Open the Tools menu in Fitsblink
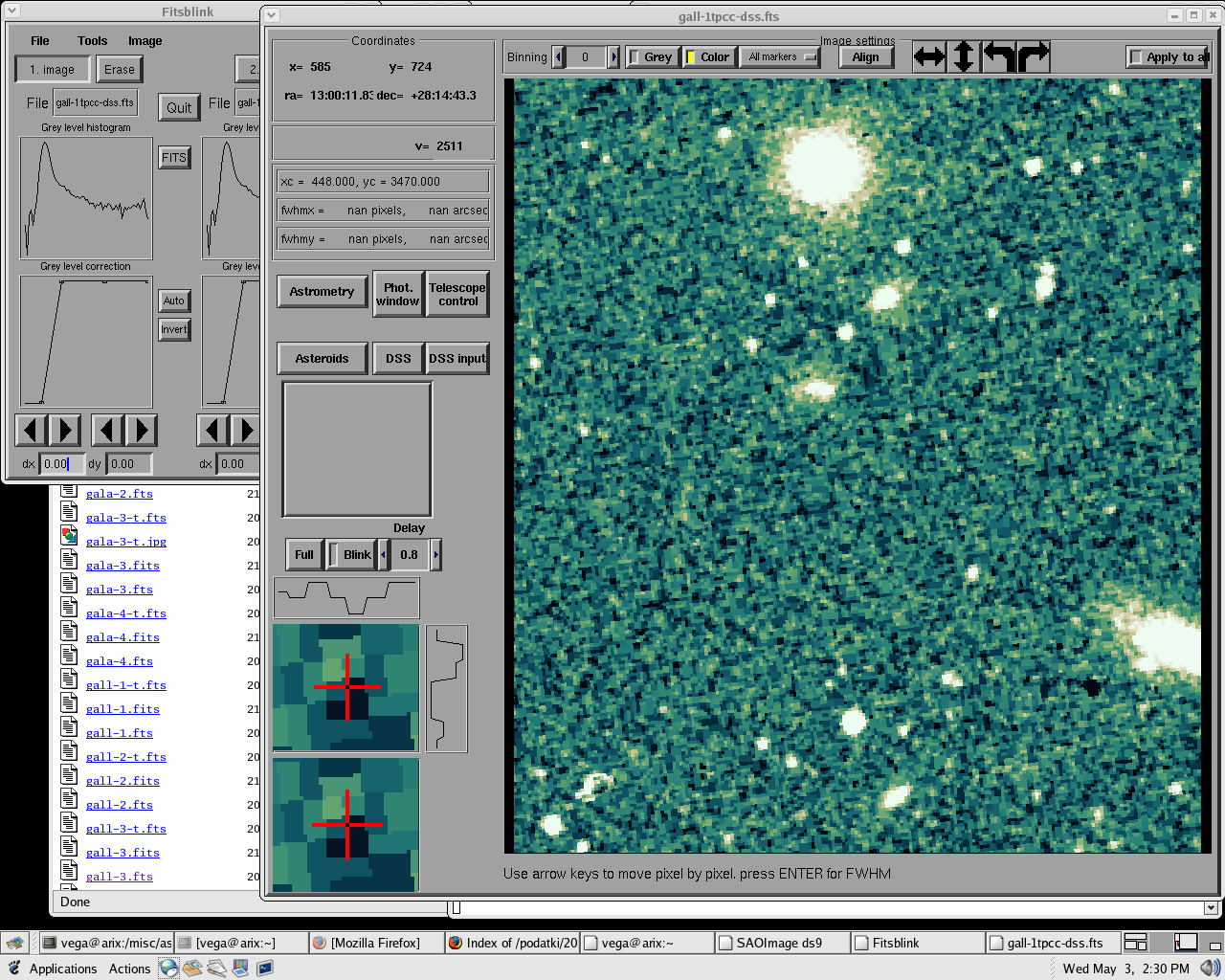Screen dimensions: 1225x980 click(93, 41)
